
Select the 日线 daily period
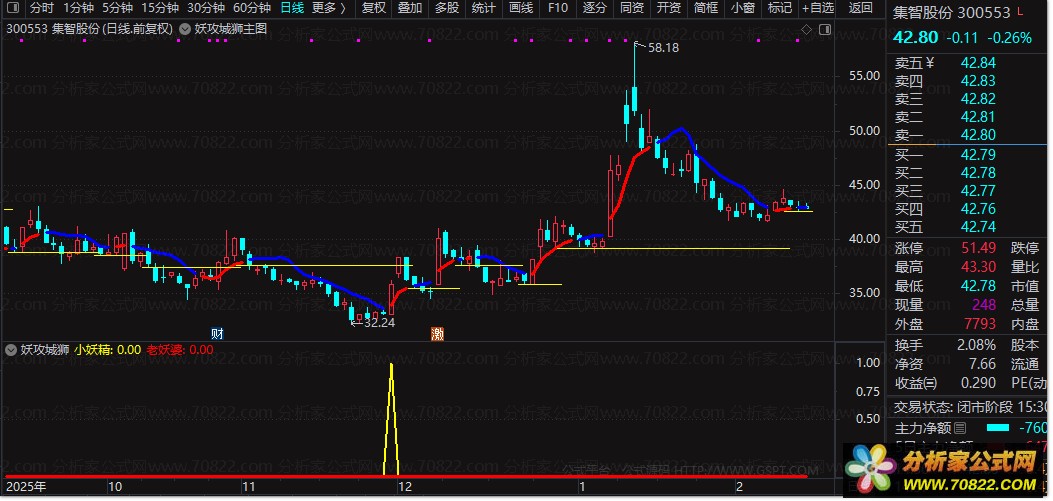click(292, 8)
